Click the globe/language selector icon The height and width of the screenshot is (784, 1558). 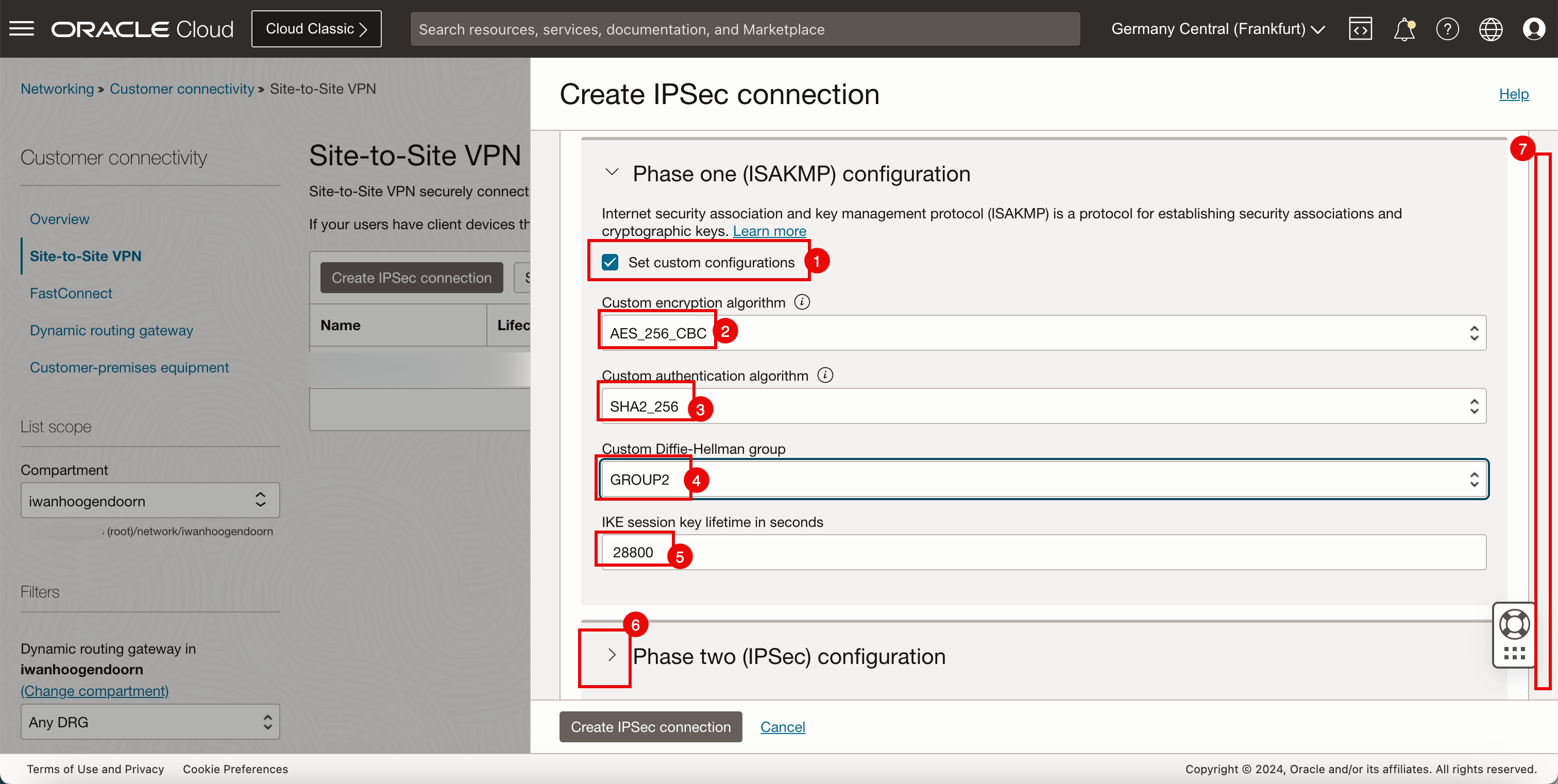tap(1490, 28)
